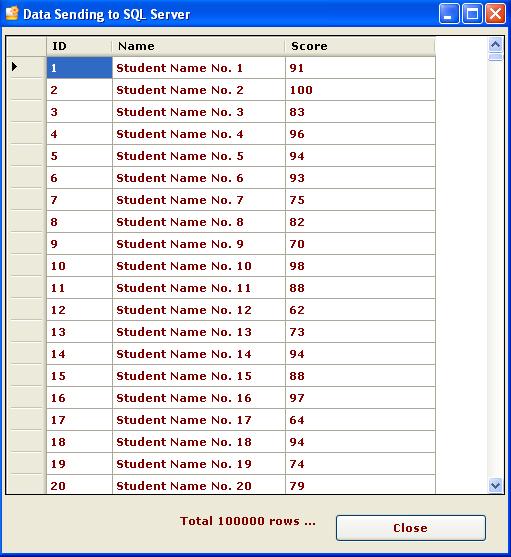Select cell 'Student Name No. 15'

[x=199, y=376]
